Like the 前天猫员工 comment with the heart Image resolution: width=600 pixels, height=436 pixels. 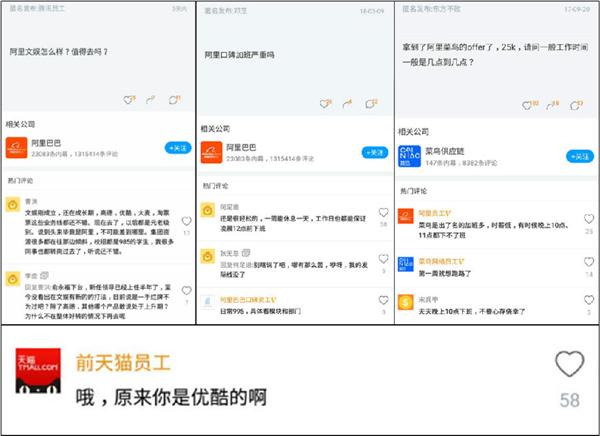(x=569, y=365)
